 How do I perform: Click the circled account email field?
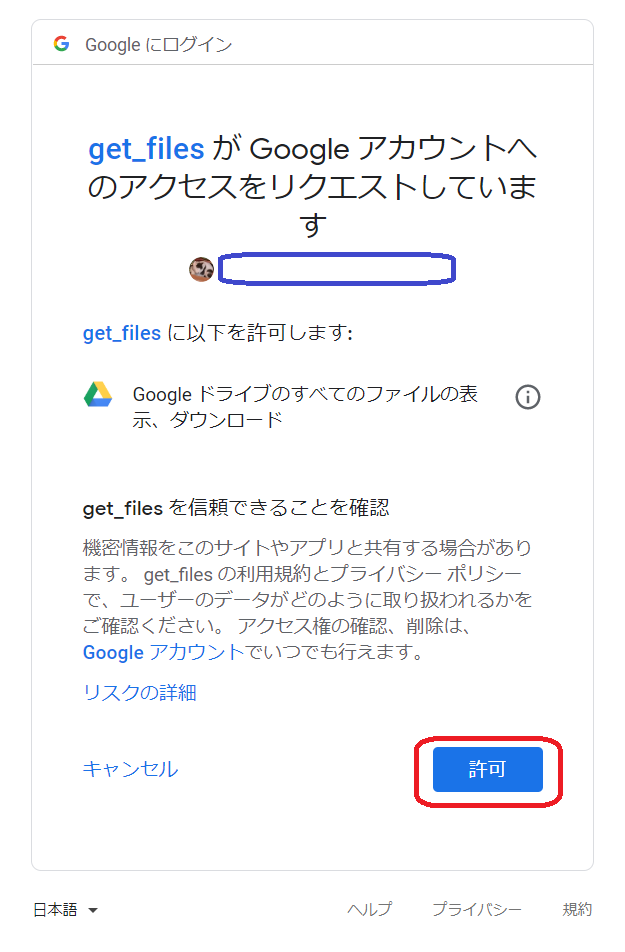(x=336, y=268)
